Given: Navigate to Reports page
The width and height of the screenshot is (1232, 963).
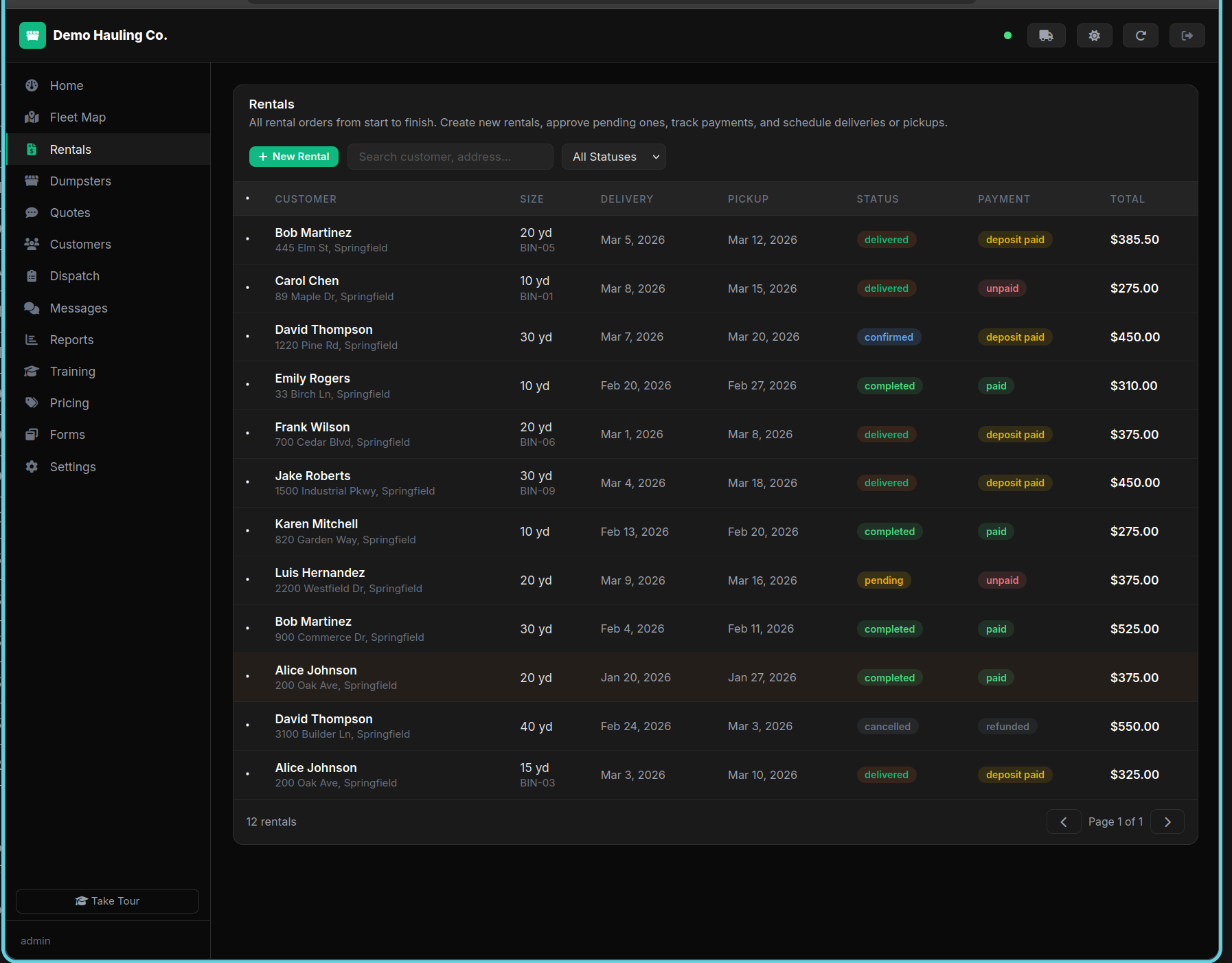Looking at the screenshot, I should (x=71, y=340).
